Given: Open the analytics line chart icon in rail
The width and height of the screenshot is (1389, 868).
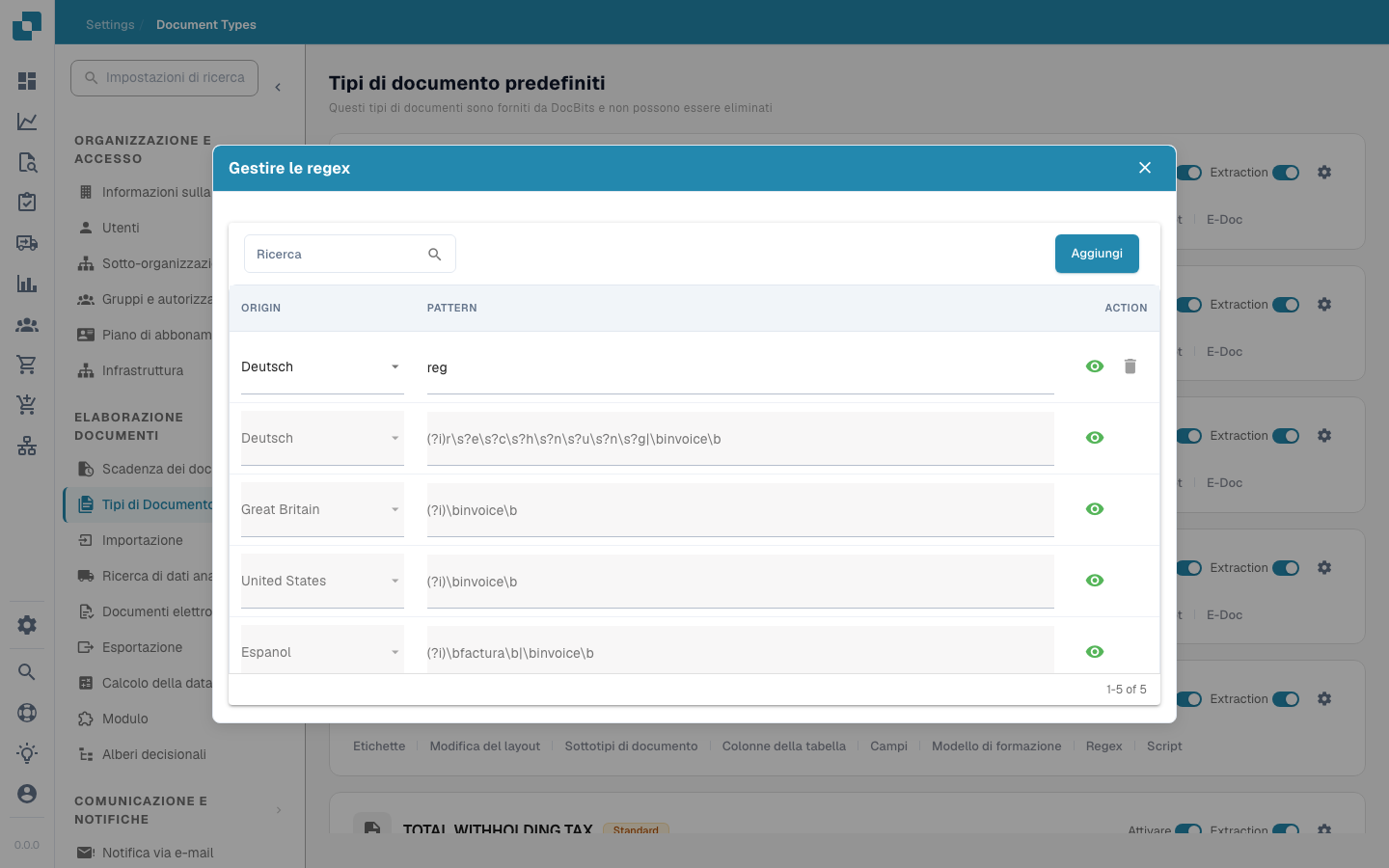Looking at the screenshot, I should click(27, 122).
